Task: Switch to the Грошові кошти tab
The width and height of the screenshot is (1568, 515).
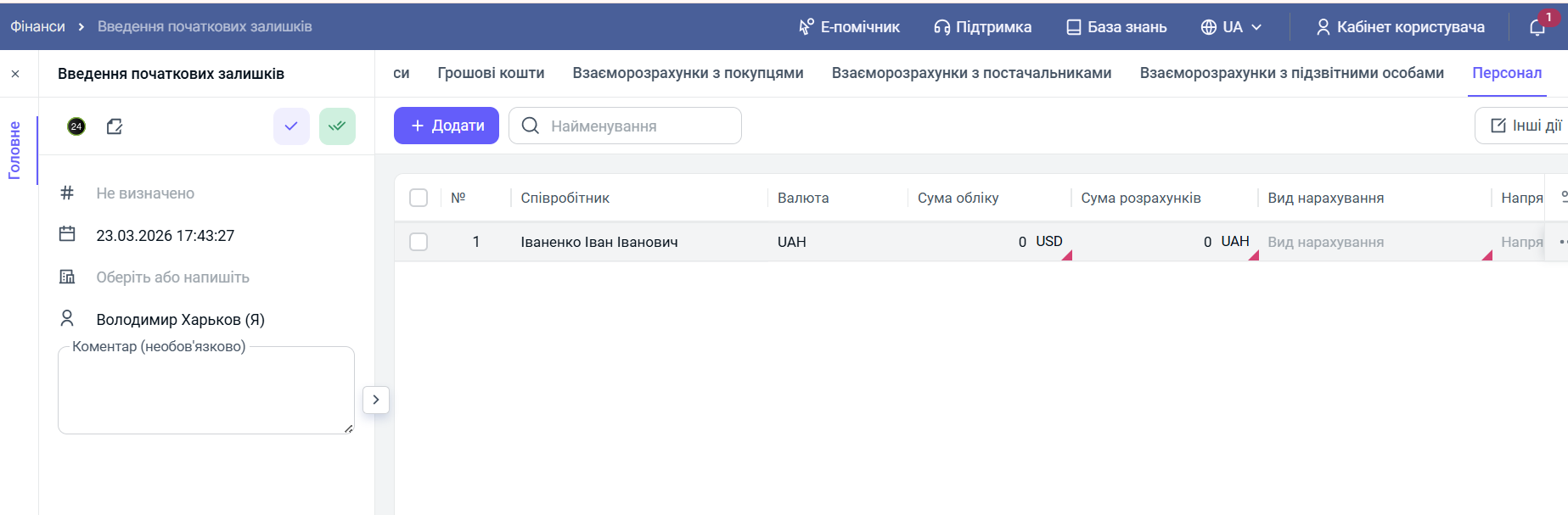Action: click(491, 73)
